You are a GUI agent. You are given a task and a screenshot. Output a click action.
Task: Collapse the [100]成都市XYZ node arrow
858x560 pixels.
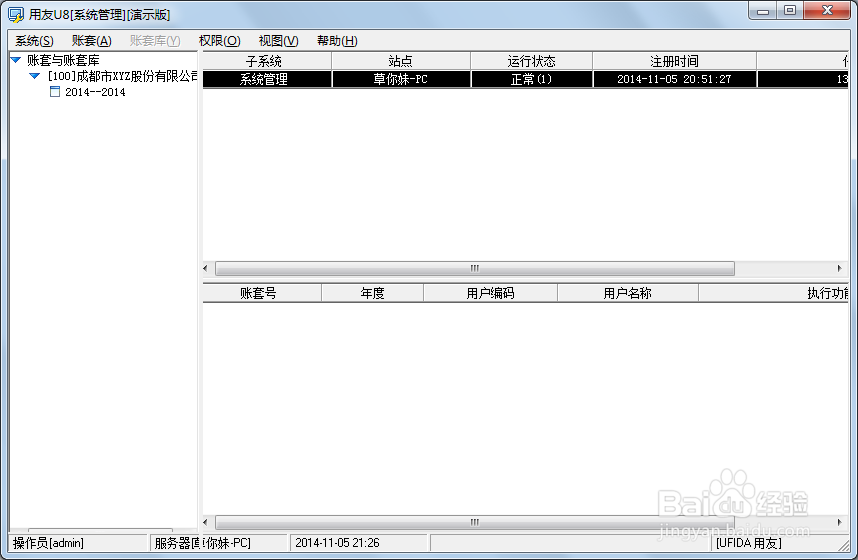34,76
